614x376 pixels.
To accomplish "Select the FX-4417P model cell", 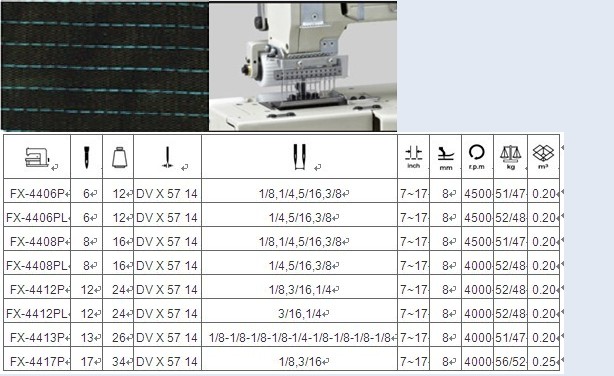I will [x=37, y=362].
